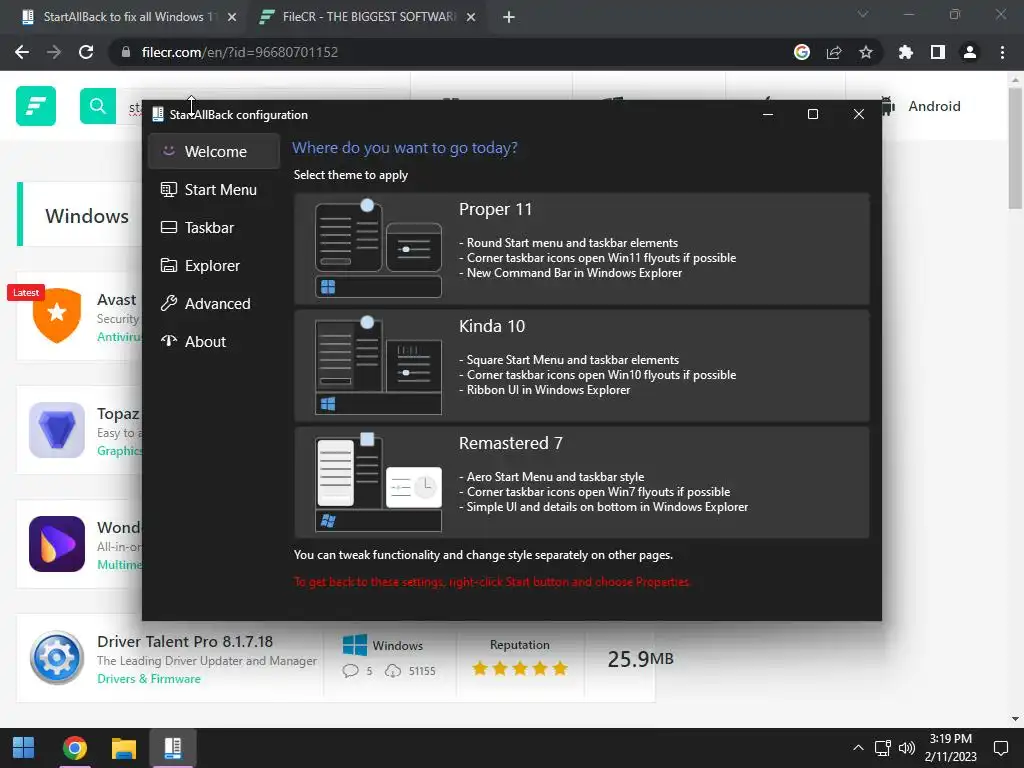Click the Explorer folder icon in sidebar

point(168,265)
